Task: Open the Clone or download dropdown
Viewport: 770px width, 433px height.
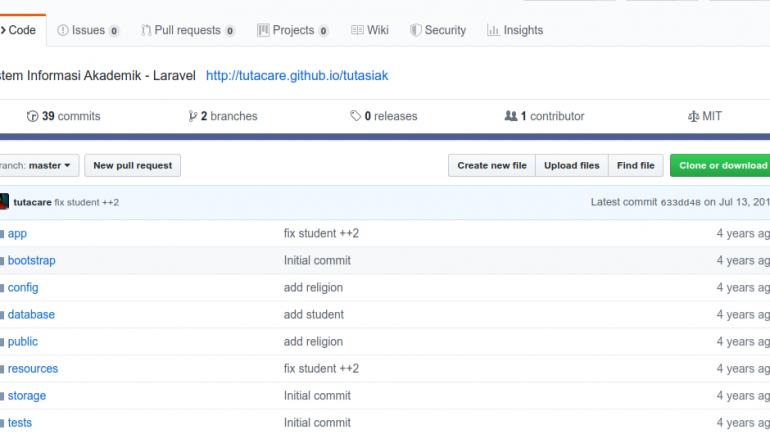Action: coord(720,165)
